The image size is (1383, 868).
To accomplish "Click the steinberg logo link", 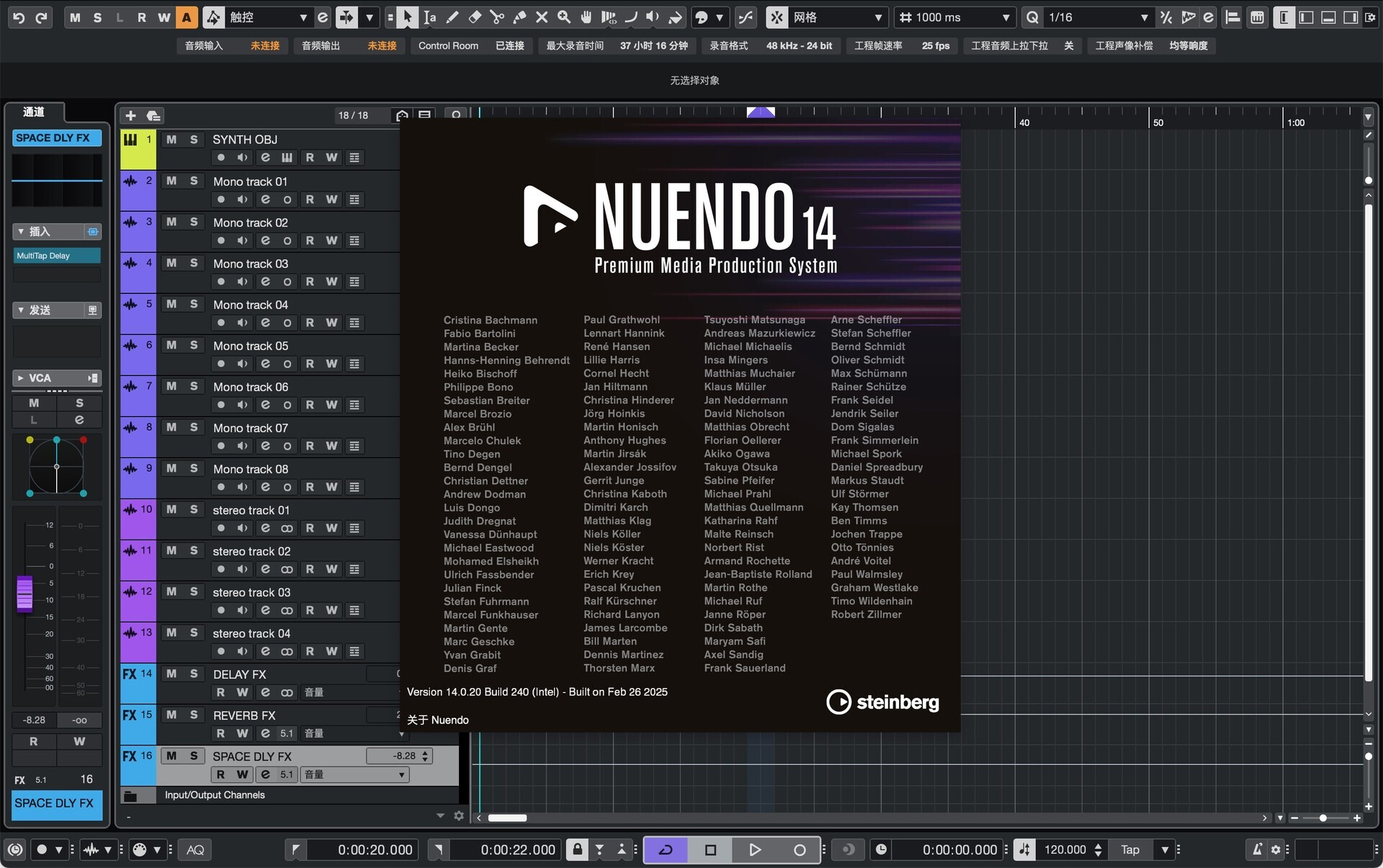I will pyautogui.click(x=882, y=702).
